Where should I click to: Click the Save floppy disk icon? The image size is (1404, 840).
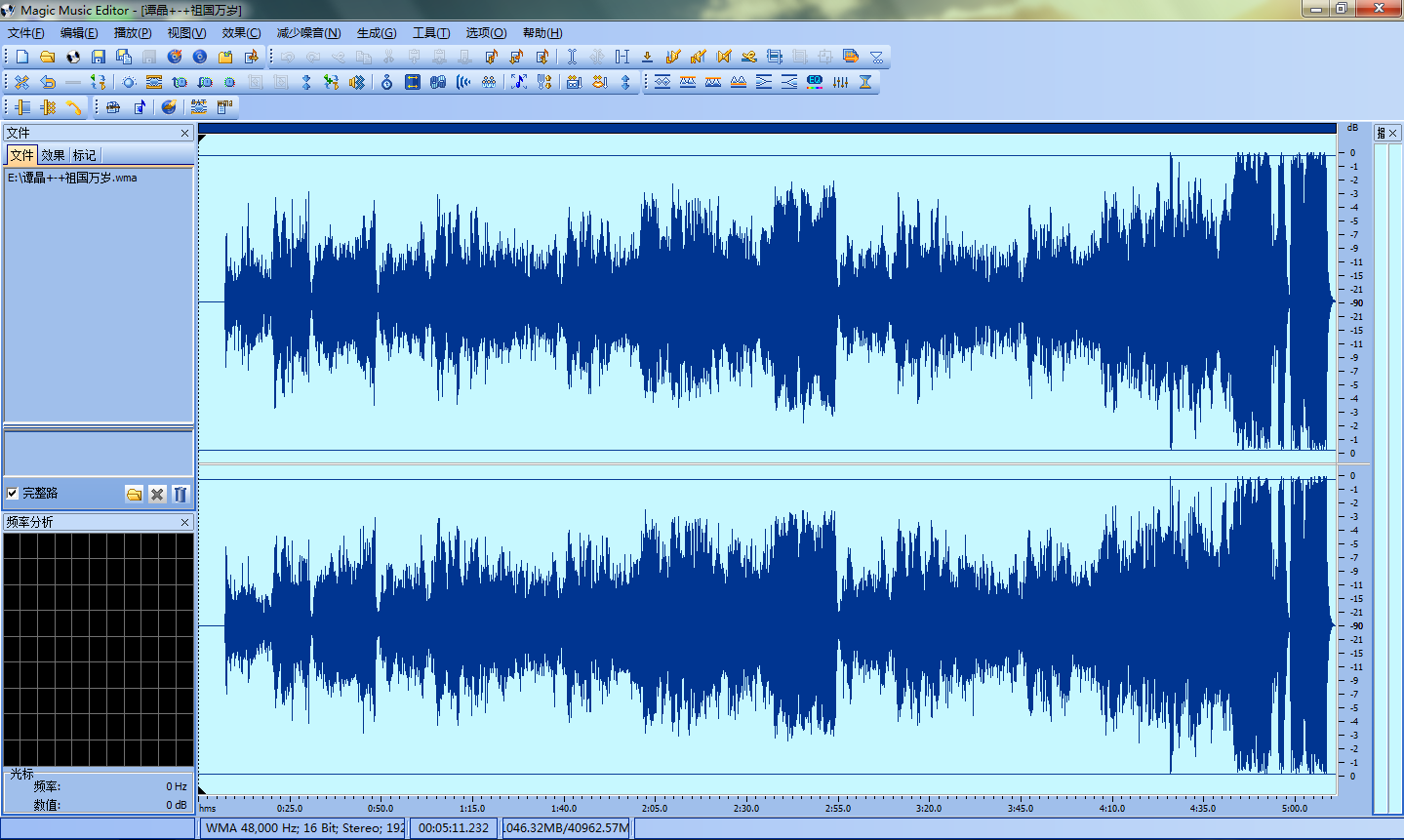(x=99, y=57)
